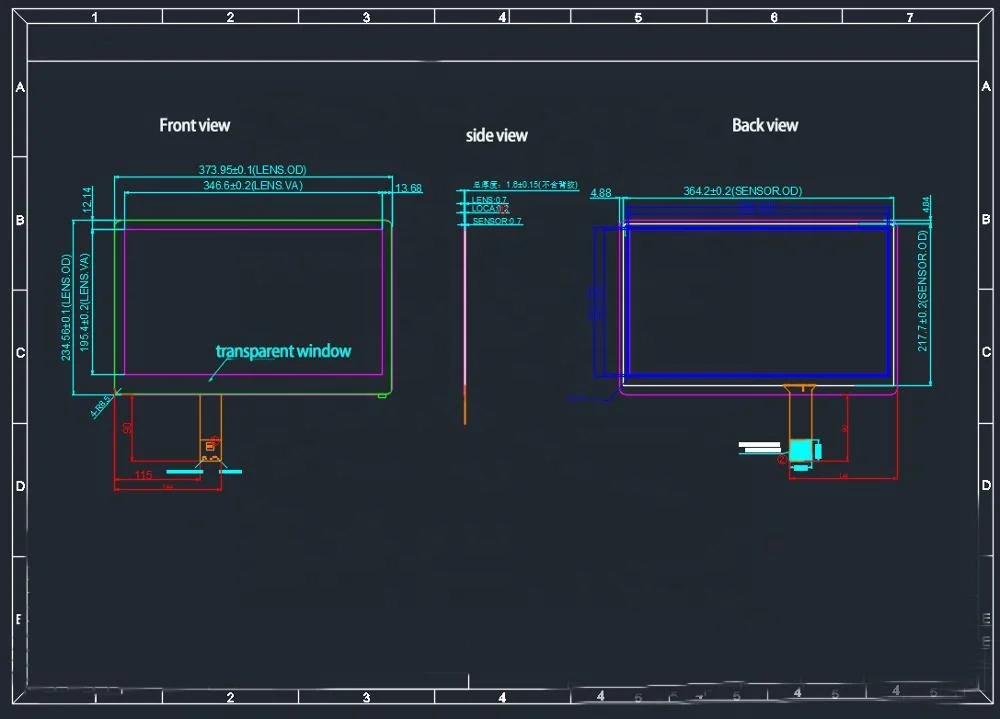This screenshot has height=719, width=1000.
Task: Select the cyan connector block in Back view
Action: pos(800,450)
